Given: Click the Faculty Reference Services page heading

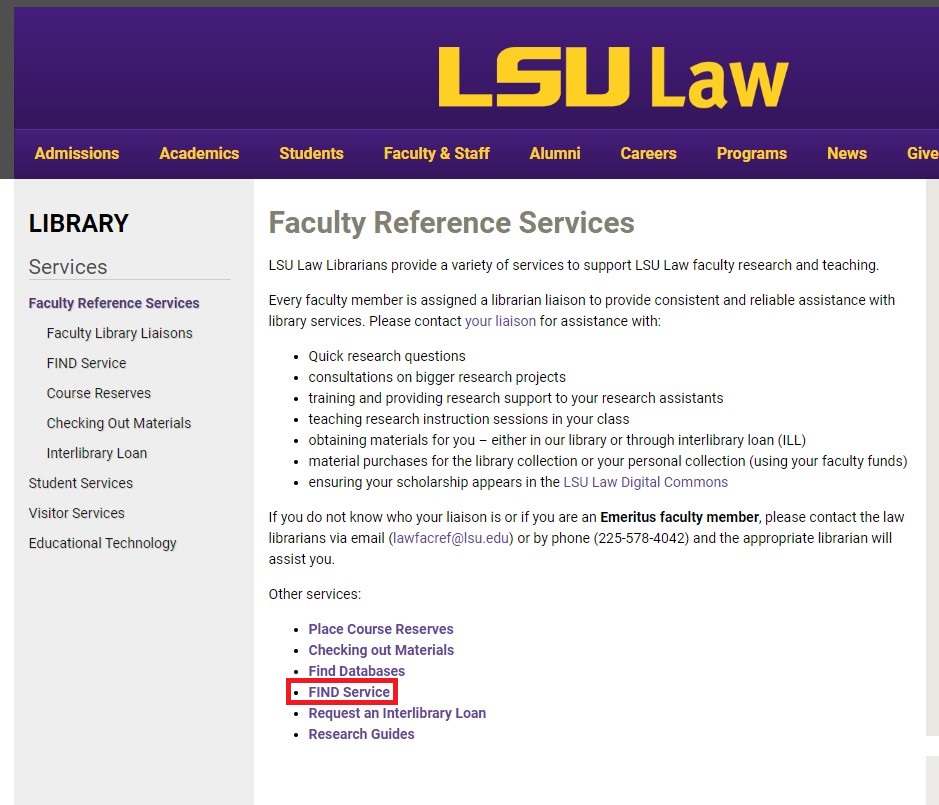Looking at the screenshot, I should point(451,223).
